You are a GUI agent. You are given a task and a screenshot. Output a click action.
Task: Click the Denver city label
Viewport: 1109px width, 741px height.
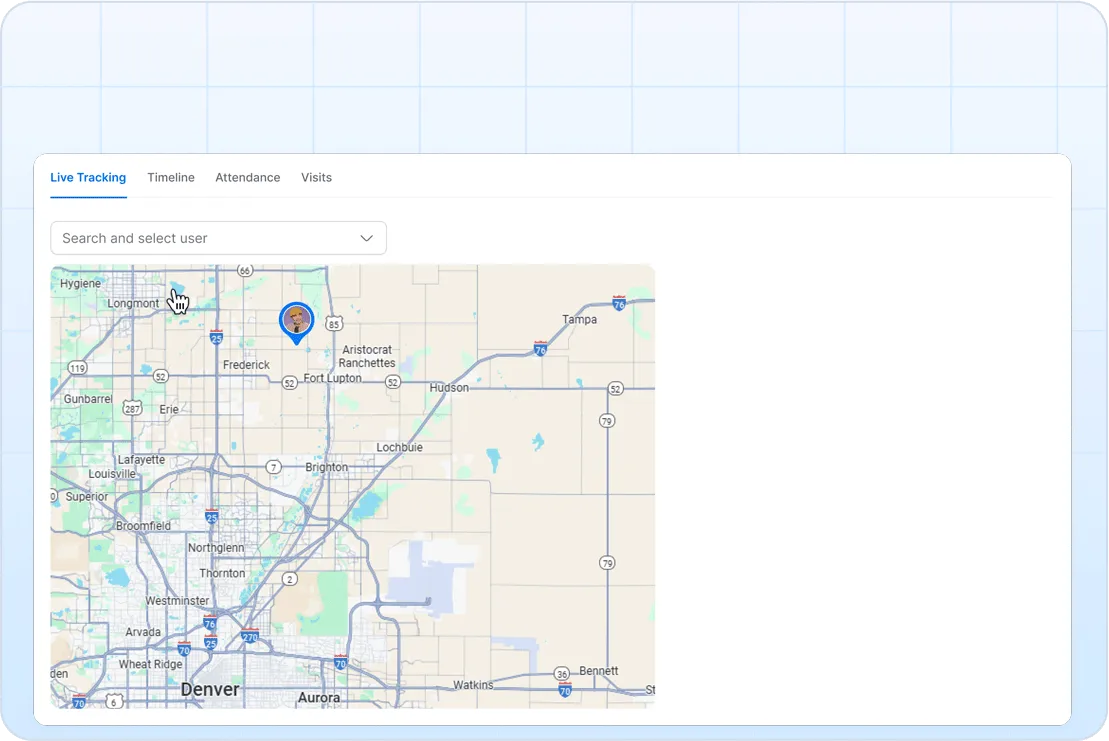pyautogui.click(x=210, y=689)
